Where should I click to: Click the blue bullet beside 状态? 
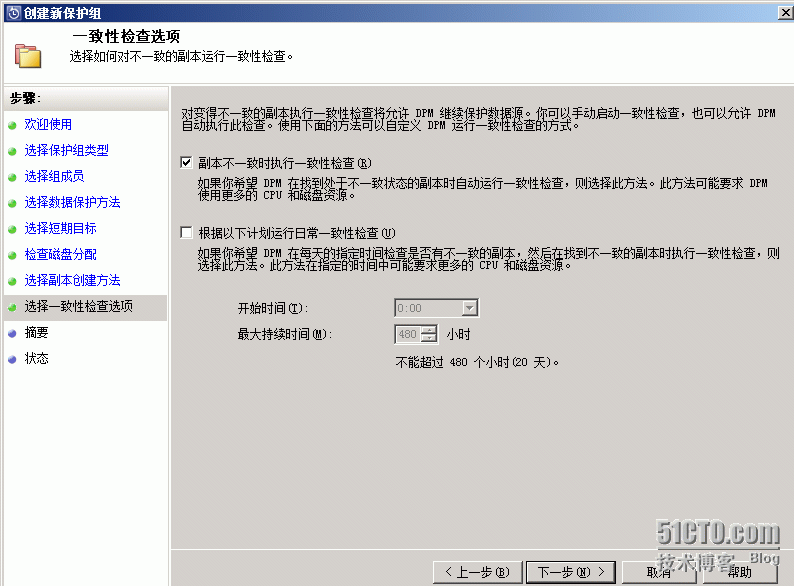(12, 360)
